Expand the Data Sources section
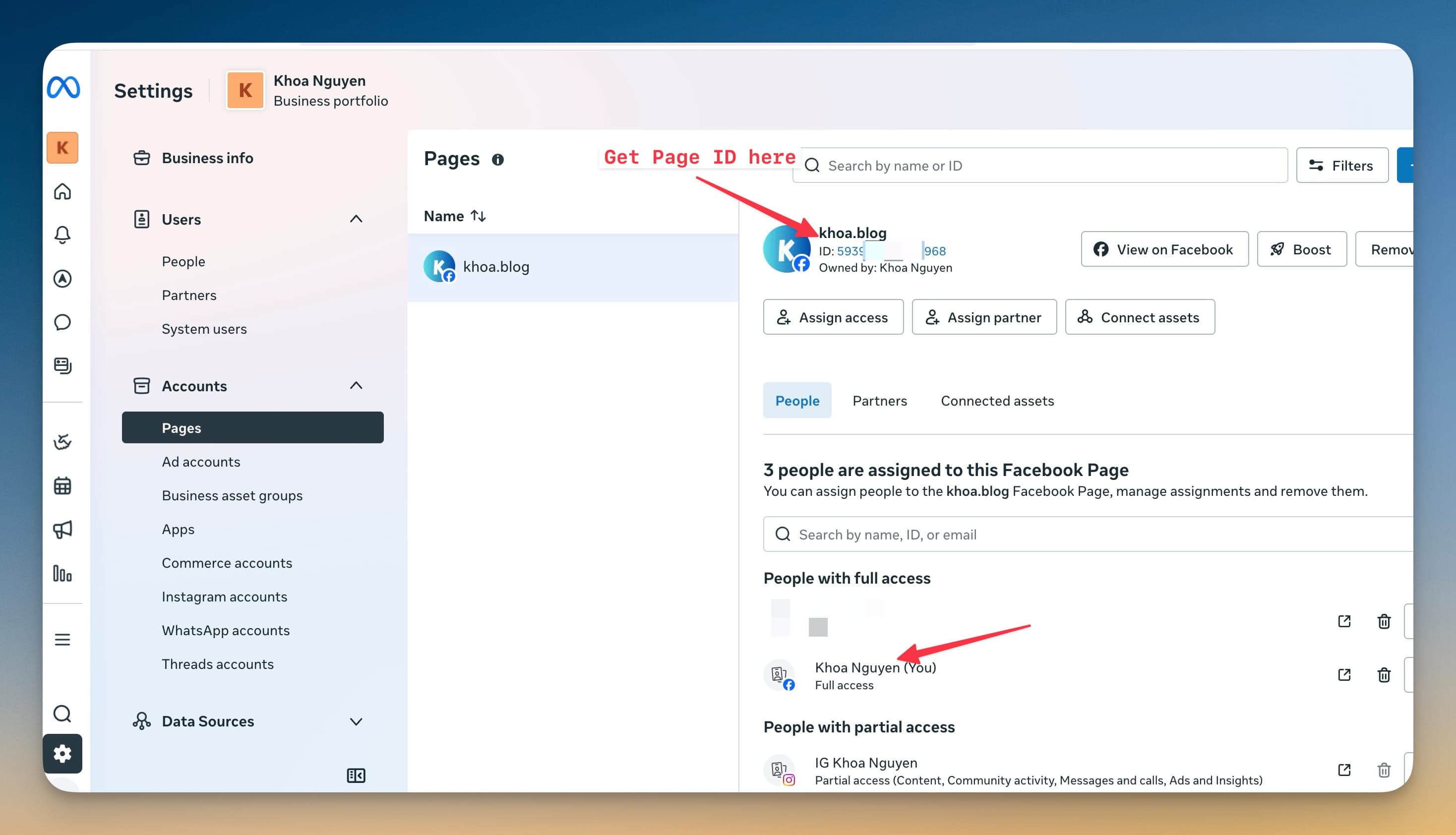Viewport: 1456px width, 835px height. tap(356, 721)
